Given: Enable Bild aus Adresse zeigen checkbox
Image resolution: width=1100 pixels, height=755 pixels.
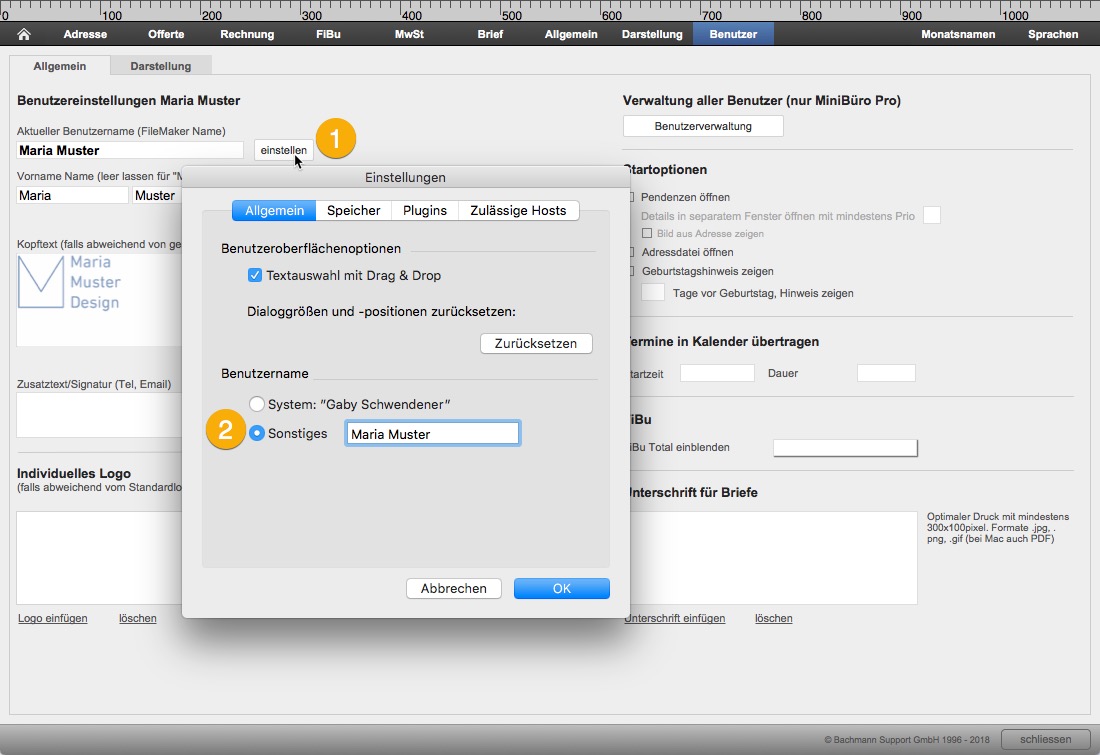Looking at the screenshot, I should [x=647, y=233].
